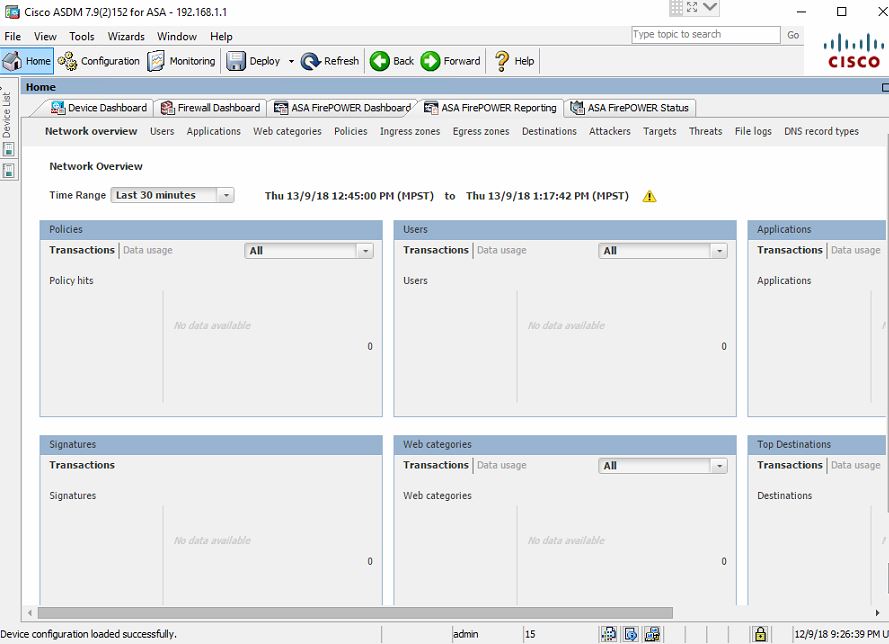The height and width of the screenshot is (644, 889).
Task: Click the lock icon in the status bar
Action: click(x=760, y=634)
